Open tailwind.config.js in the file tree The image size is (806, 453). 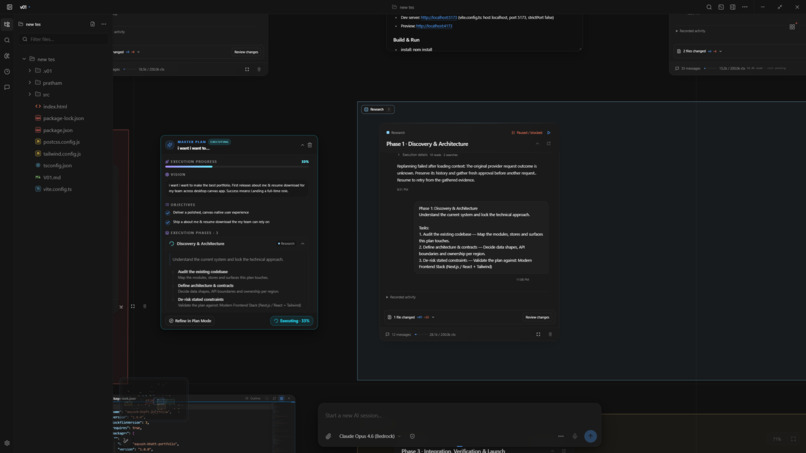pyautogui.click(x=62, y=154)
